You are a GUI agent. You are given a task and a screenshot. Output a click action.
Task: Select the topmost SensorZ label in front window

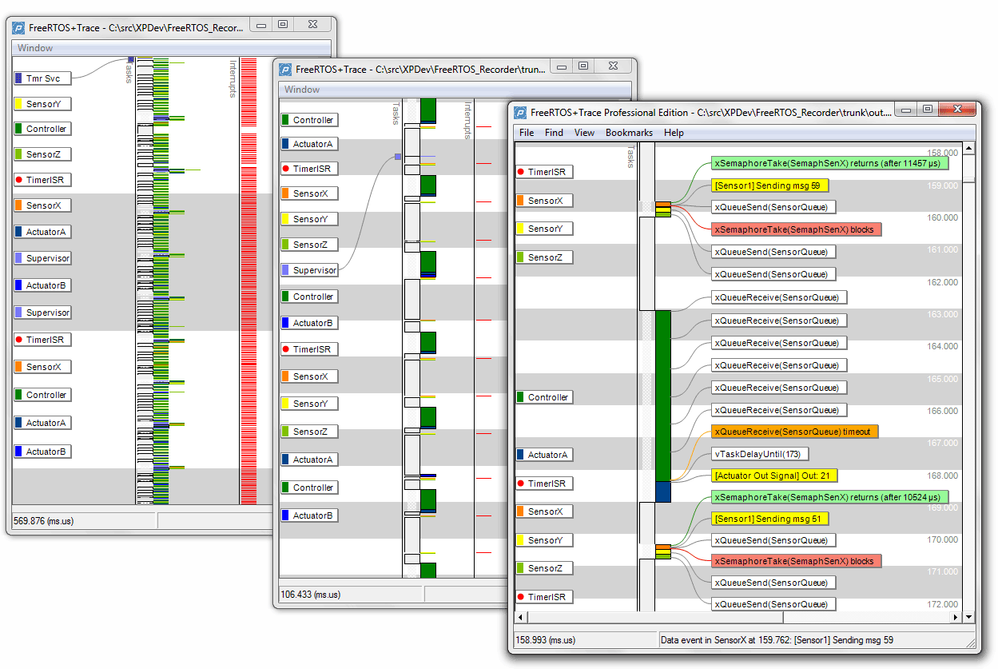tap(544, 257)
